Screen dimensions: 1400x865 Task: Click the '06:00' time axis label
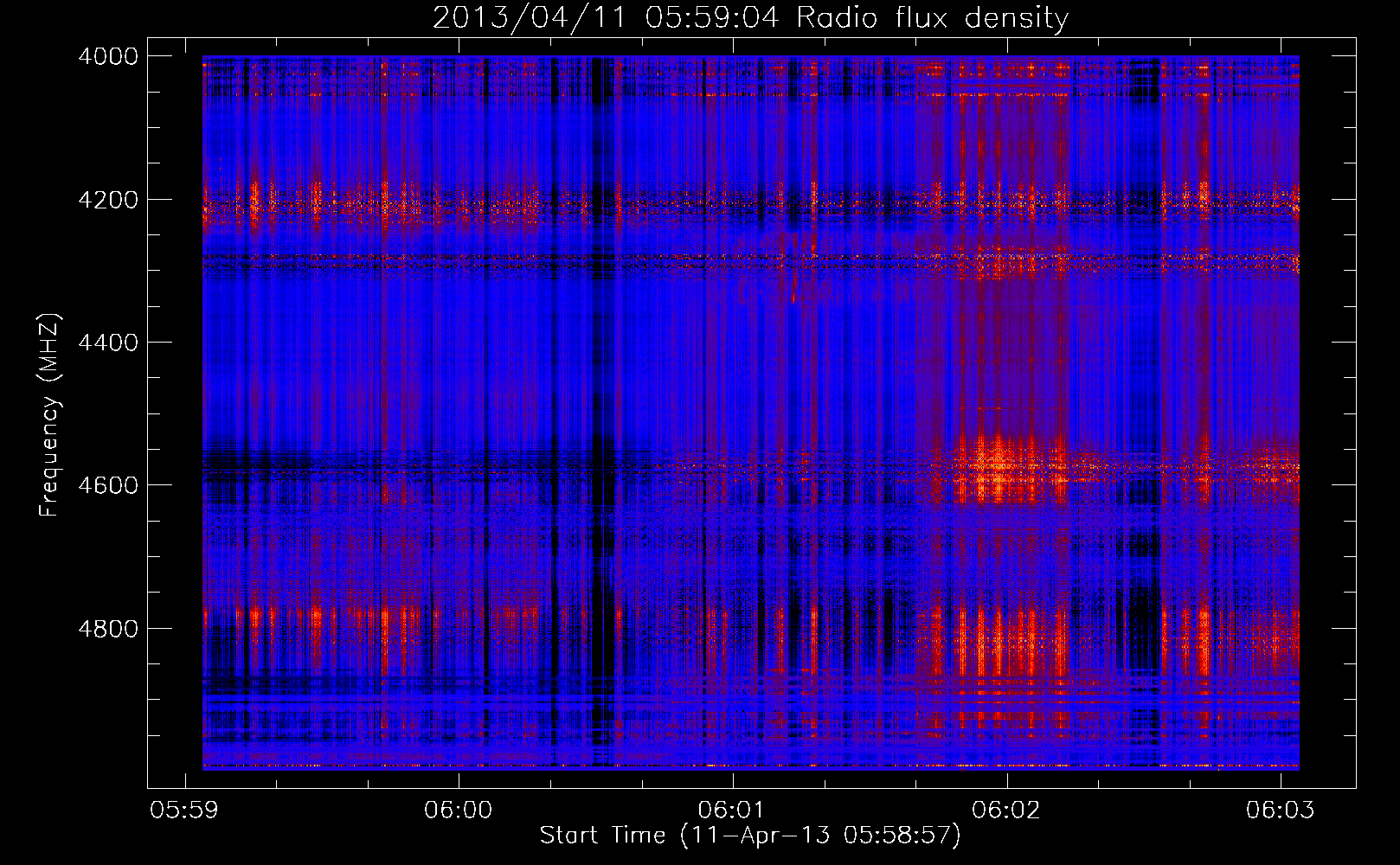click(458, 810)
